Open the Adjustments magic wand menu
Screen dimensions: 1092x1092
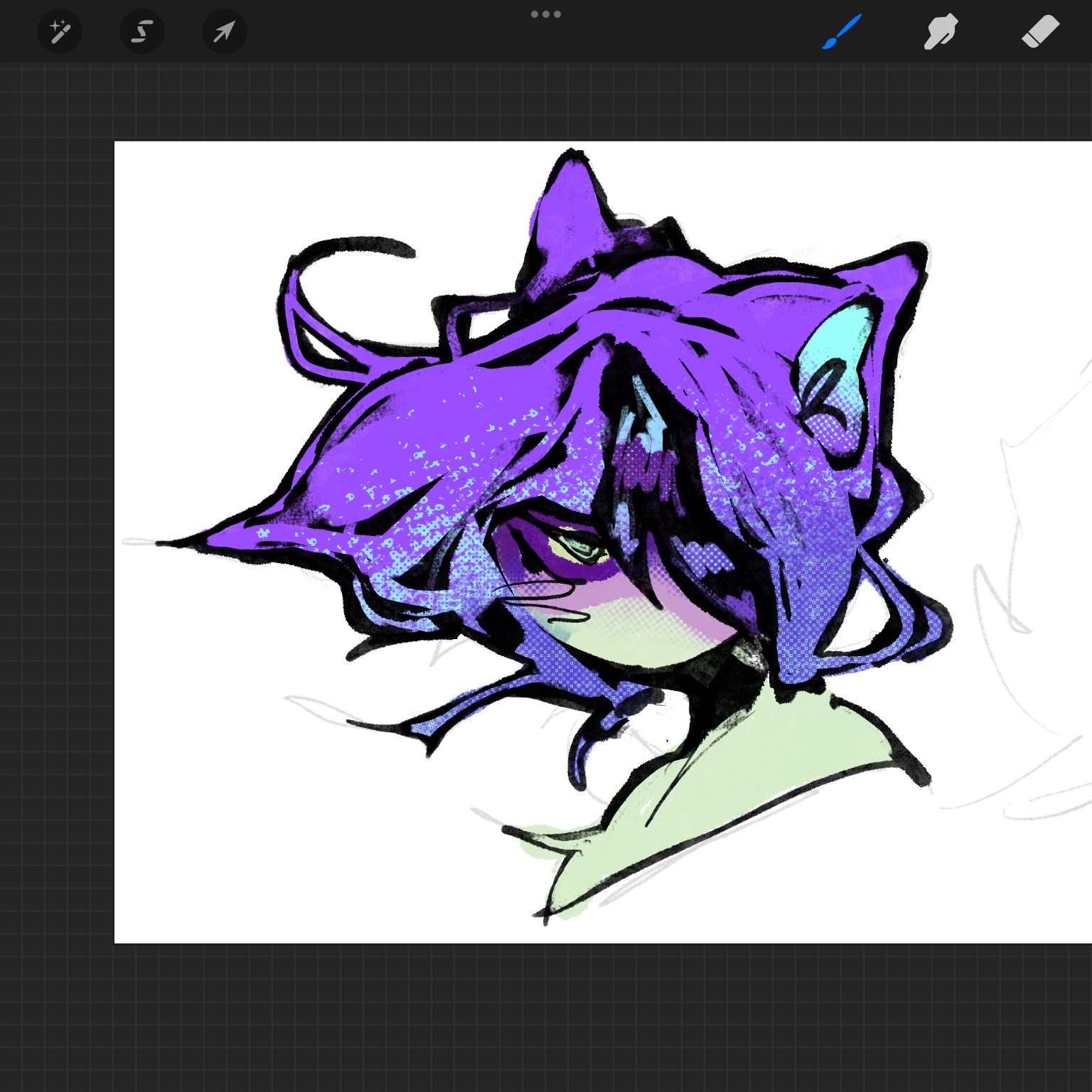point(60,31)
